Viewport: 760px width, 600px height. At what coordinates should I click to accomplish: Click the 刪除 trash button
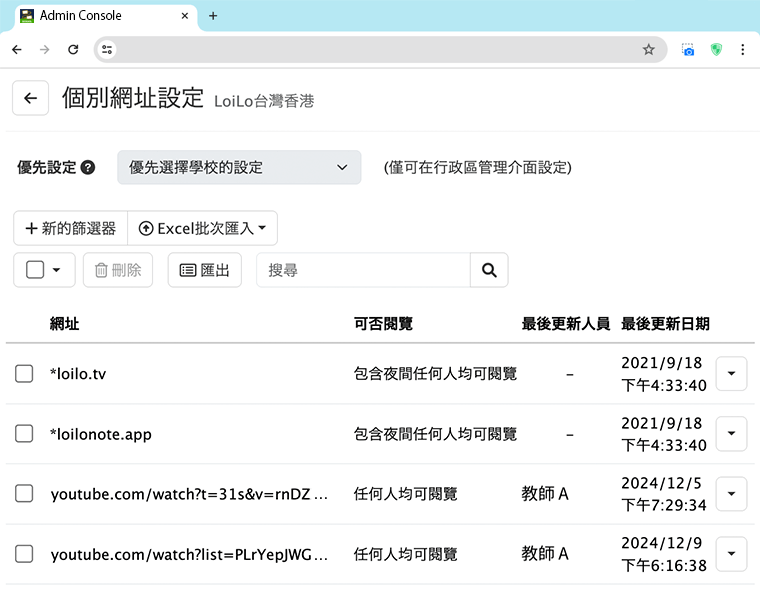[x=118, y=270]
